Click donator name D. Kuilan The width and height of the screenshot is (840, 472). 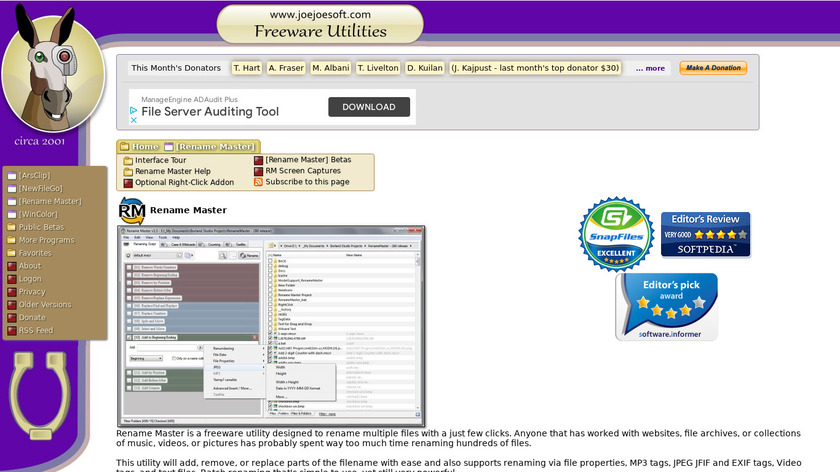pyautogui.click(x=425, y=68)
